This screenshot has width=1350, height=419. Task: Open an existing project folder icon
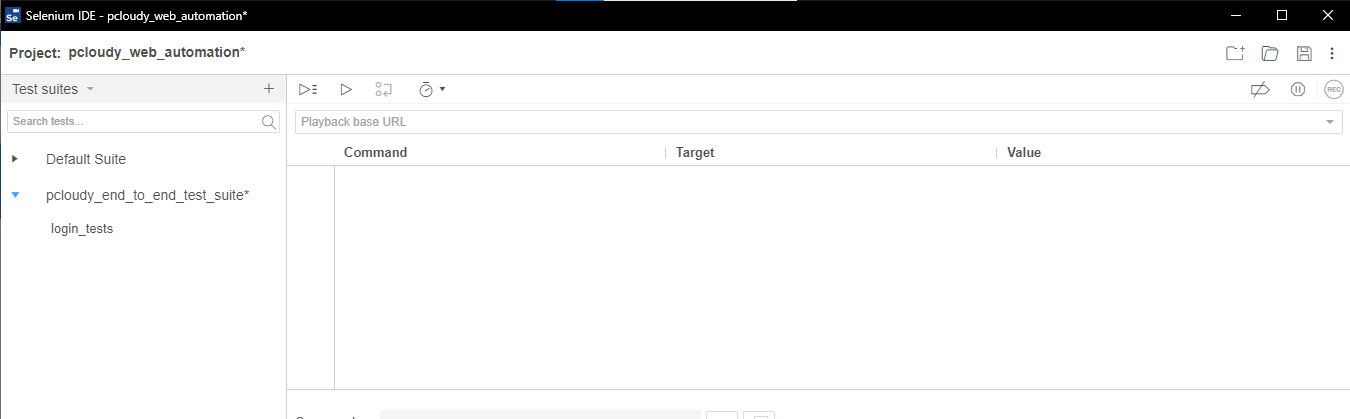click(x=1270, y=53)
